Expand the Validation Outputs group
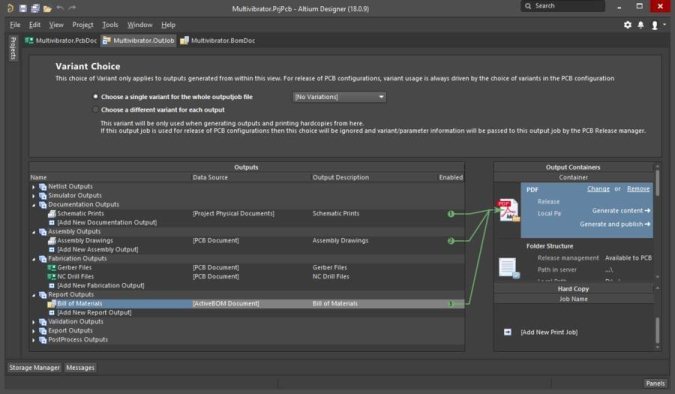 tap(34, 322)
